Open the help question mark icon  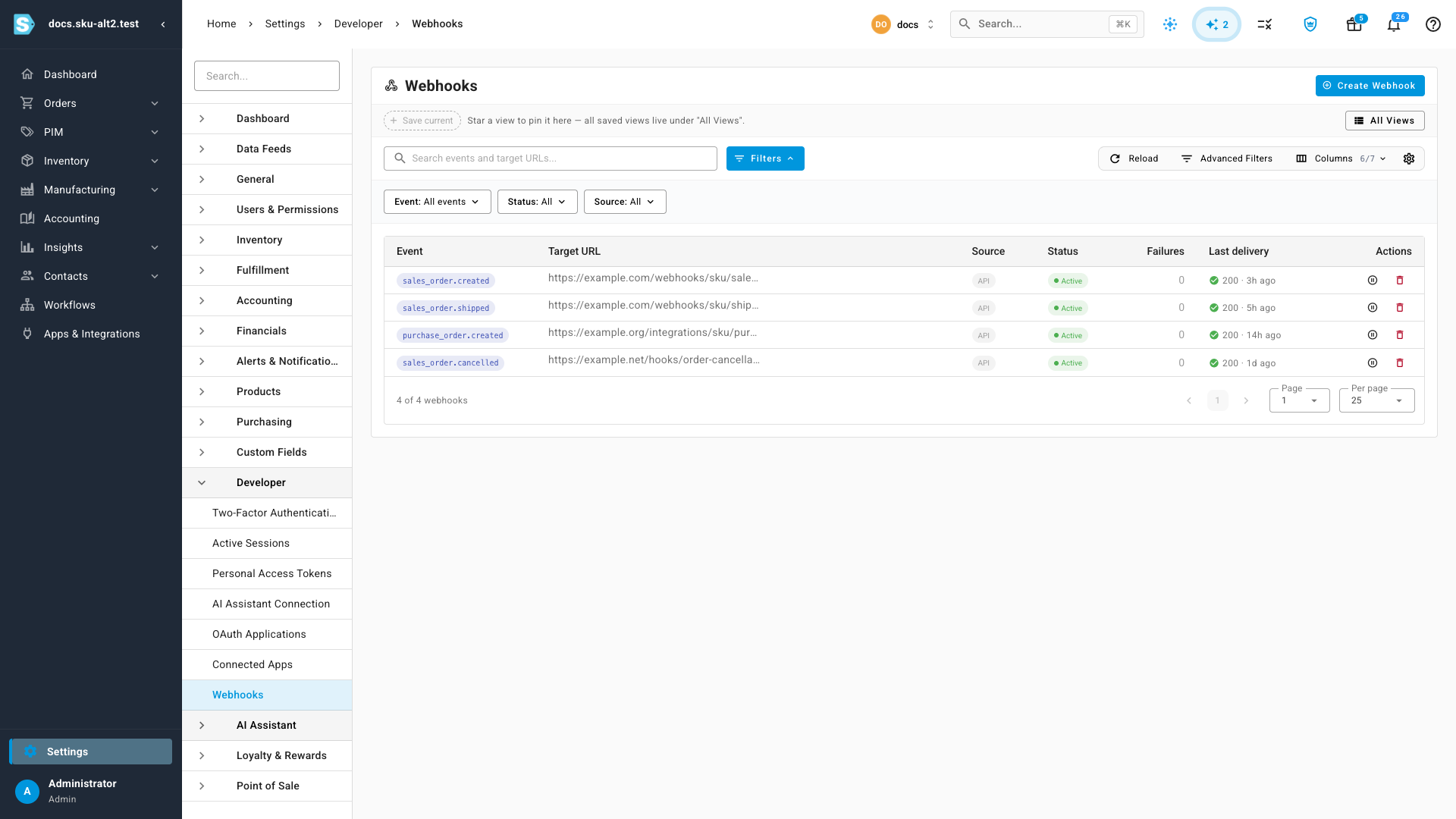[x=1432, y=24]
